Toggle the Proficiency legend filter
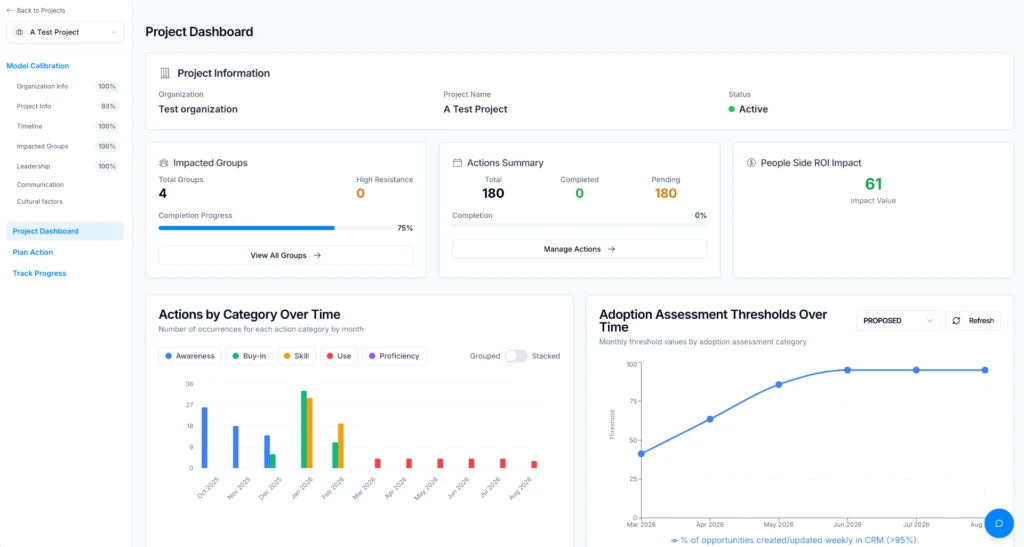The width and height of the screenshot is (1024, 547). (394, 356)
